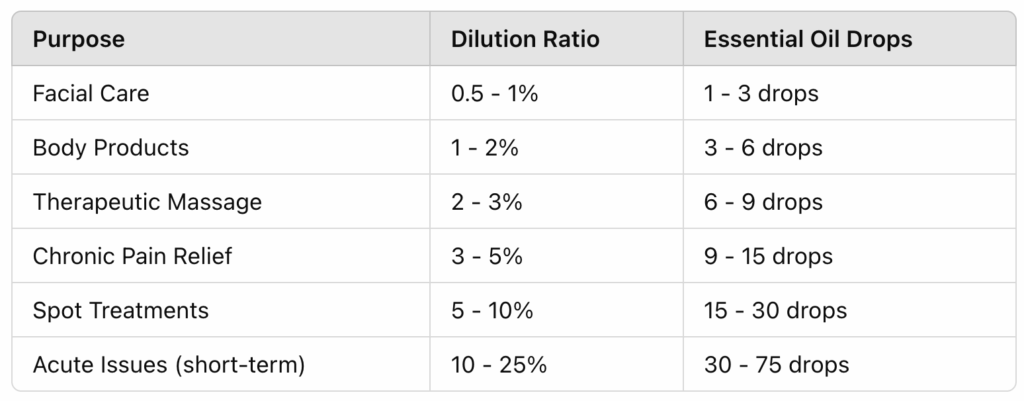This screenshot has height=401, width=1024.
Task: Select the Chronic Pain Relief cell
Action: click(x=132, y=256)
